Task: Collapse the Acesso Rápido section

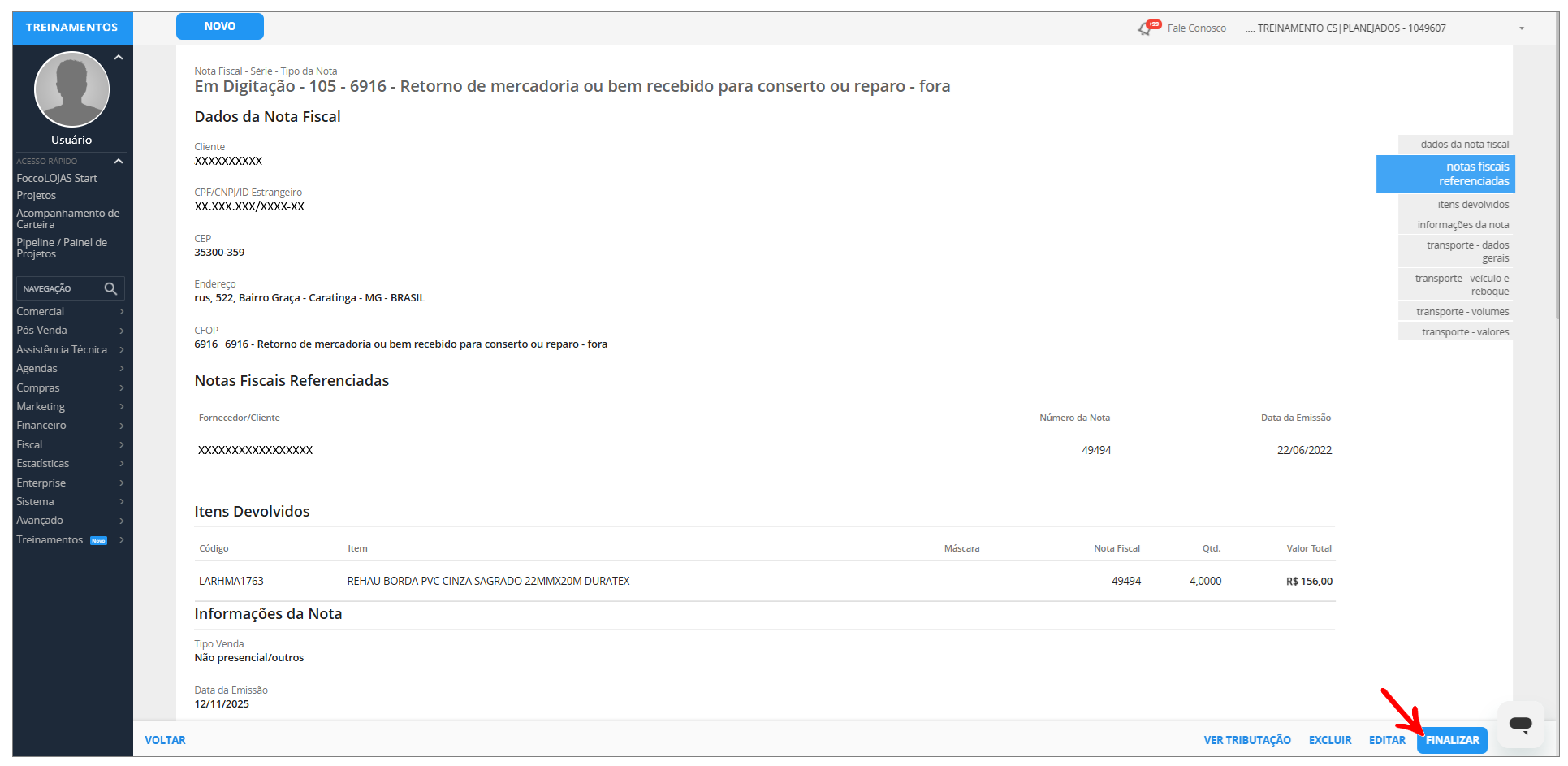Action: (119, 161)
